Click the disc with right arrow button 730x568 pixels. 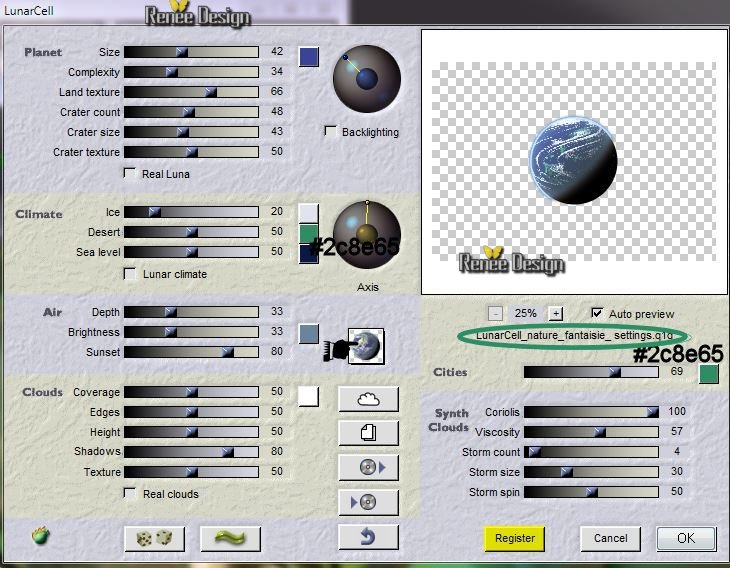(368, 467)
